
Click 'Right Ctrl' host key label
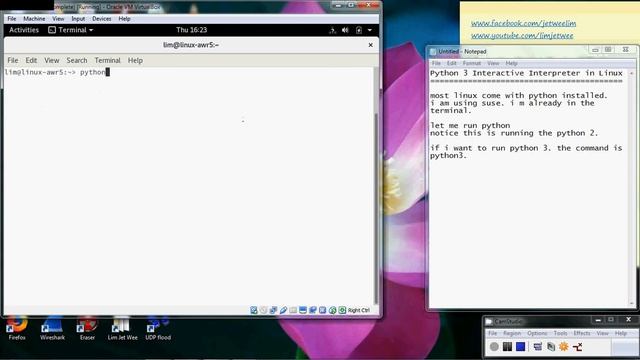coord(359,310)
